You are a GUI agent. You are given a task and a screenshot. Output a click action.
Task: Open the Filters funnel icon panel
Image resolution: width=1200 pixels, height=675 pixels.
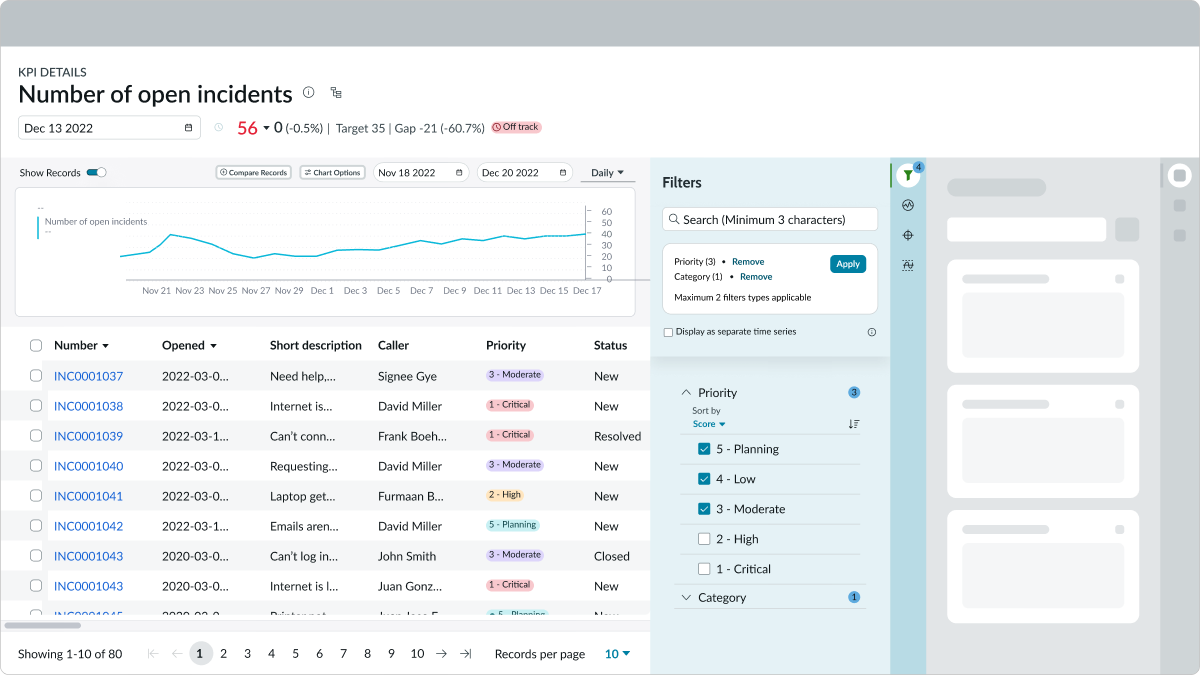click(907, 175)
